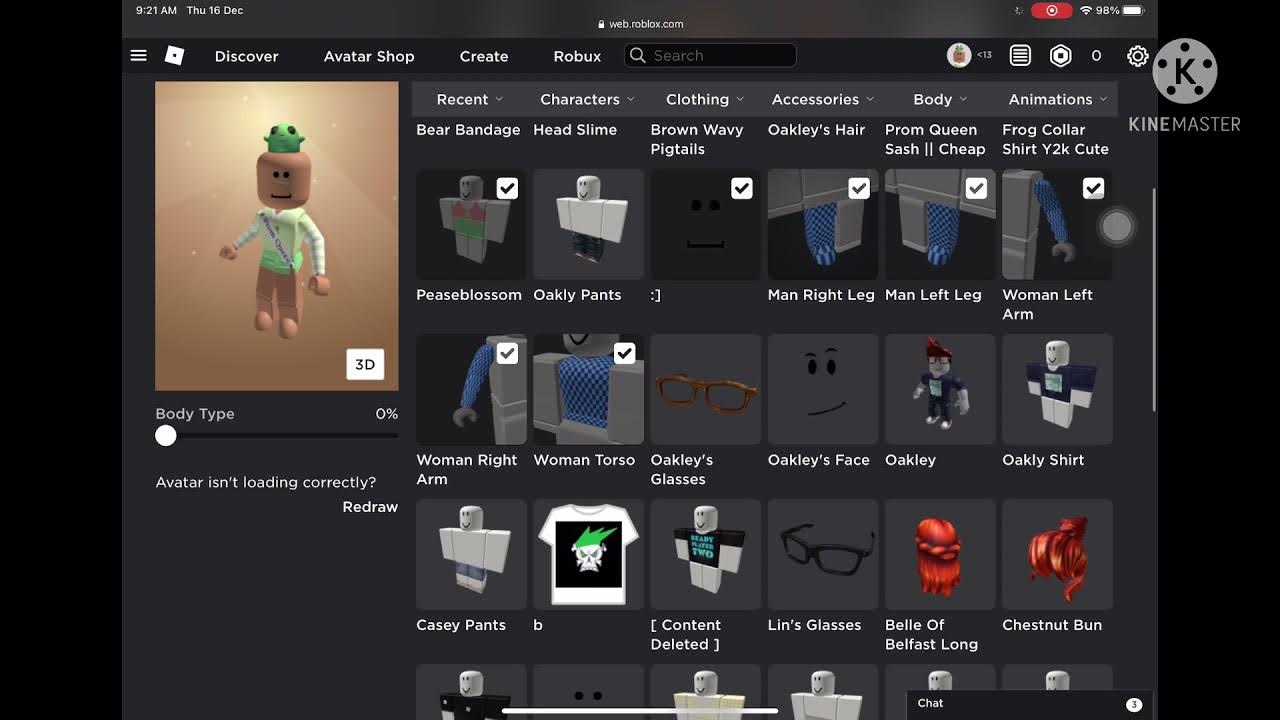Click the Frog Collar Shirt label

pyautogui.click(x=1056, y=139)
